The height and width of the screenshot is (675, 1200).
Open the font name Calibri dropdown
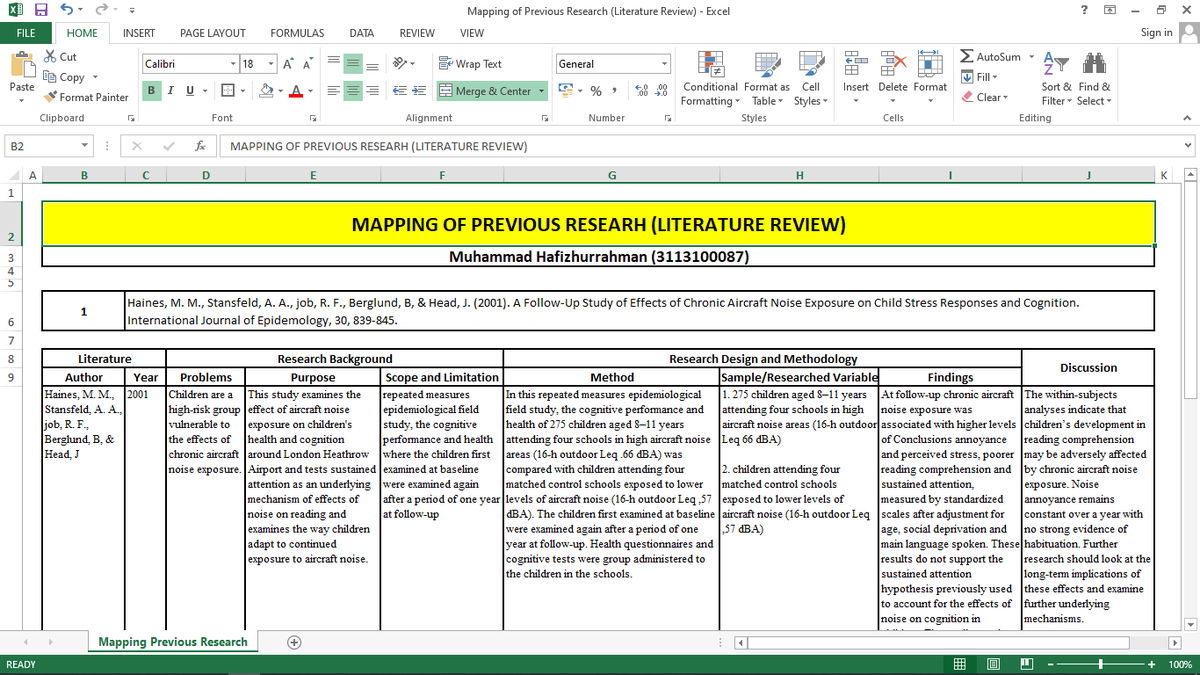[233, 64]
